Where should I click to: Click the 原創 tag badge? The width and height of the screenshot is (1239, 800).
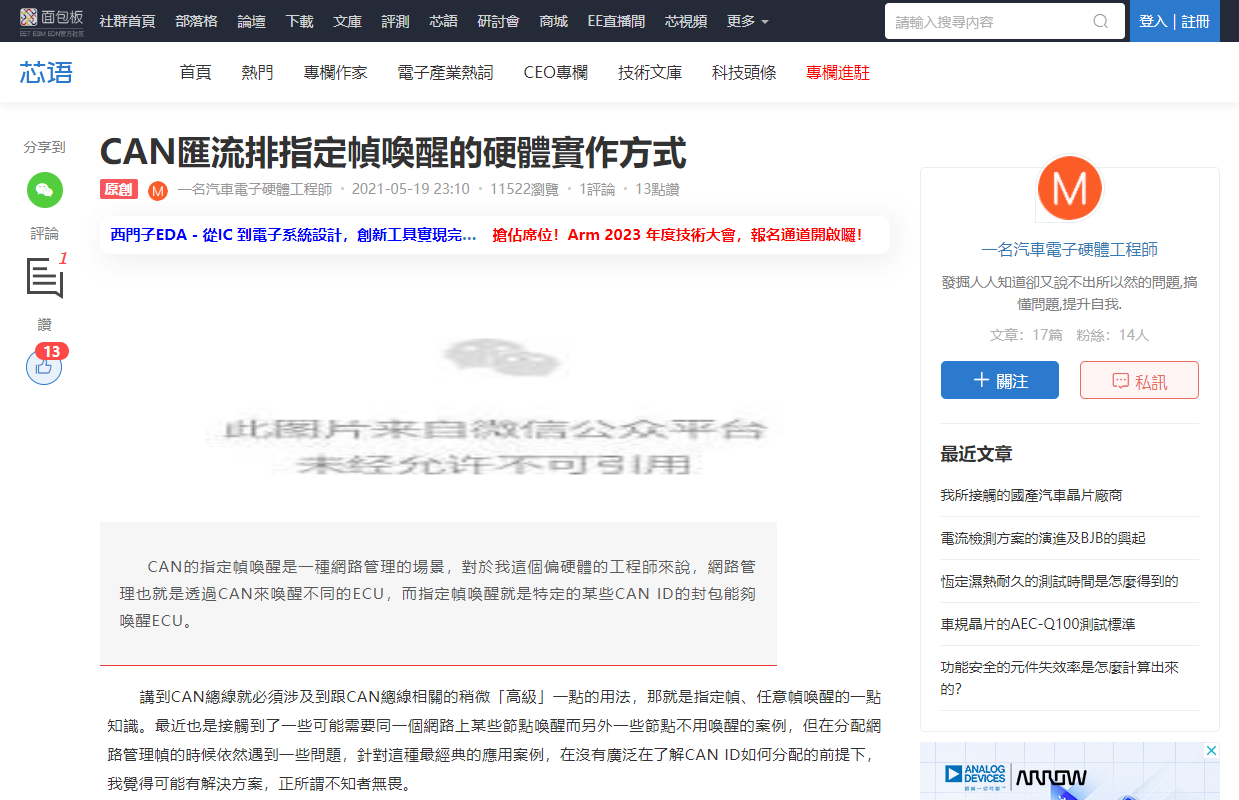pos(119,189)
